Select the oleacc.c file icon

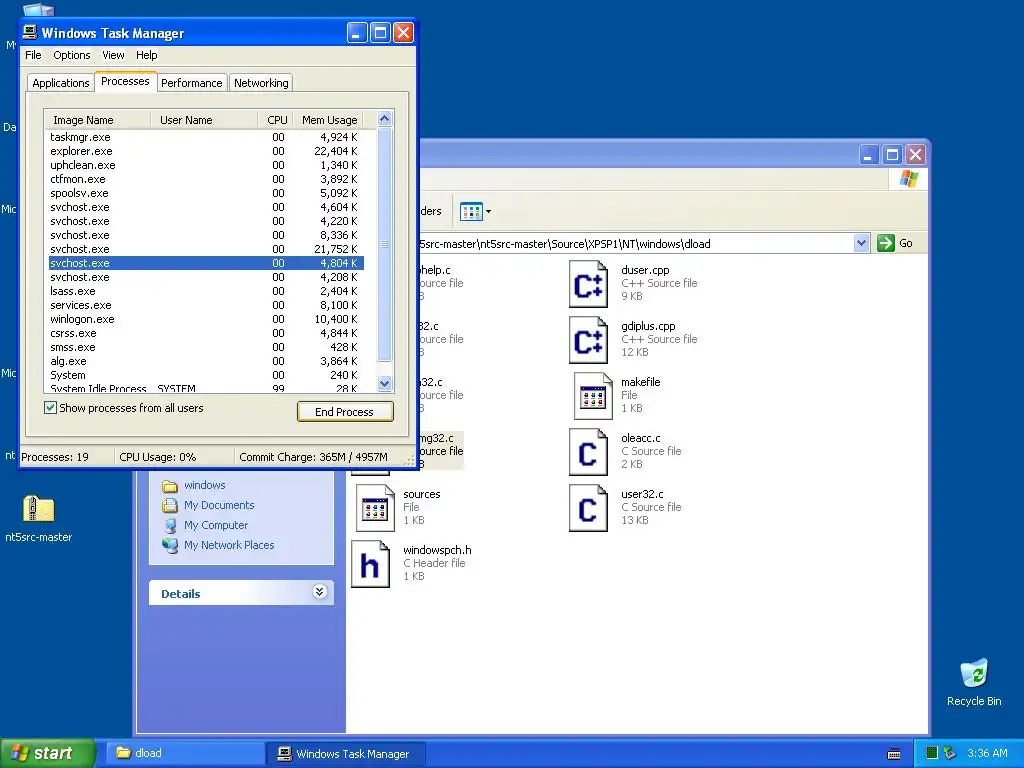588,452
